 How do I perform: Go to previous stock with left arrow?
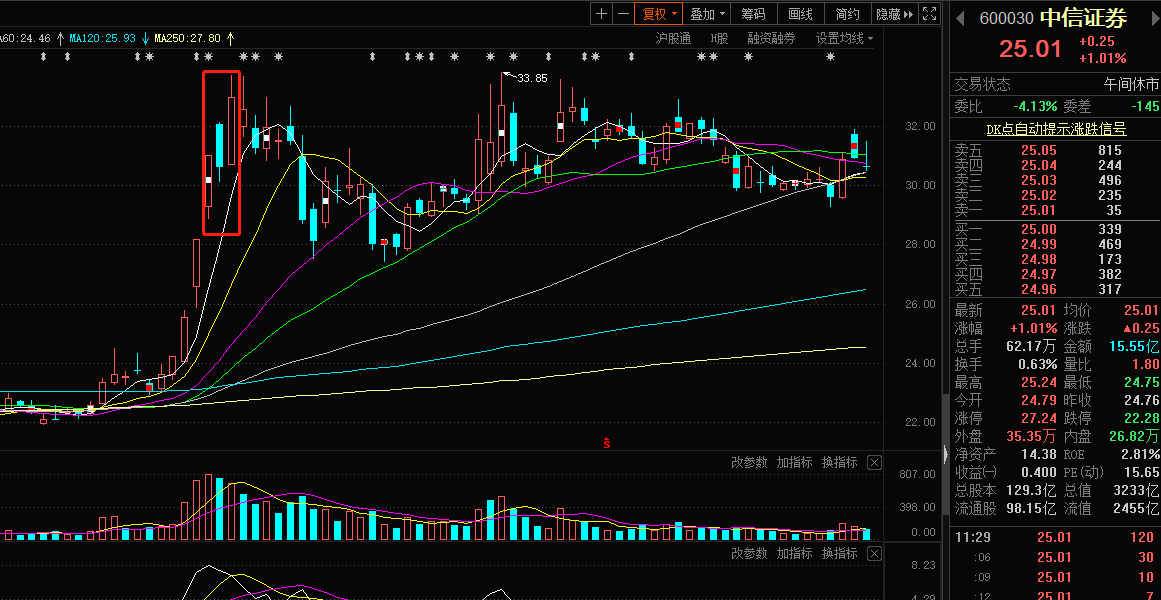pyautogui.click(x=960, y=18)
